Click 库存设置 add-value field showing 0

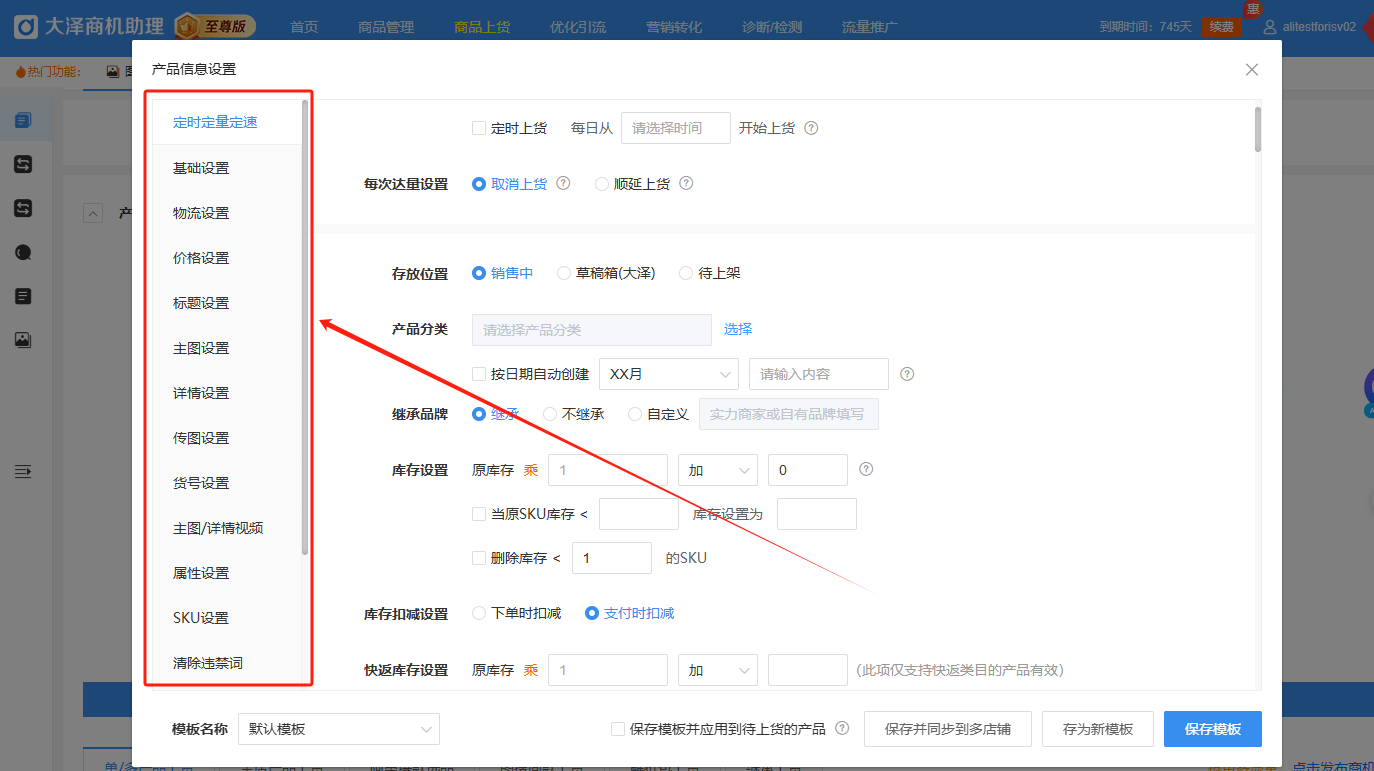808,470
